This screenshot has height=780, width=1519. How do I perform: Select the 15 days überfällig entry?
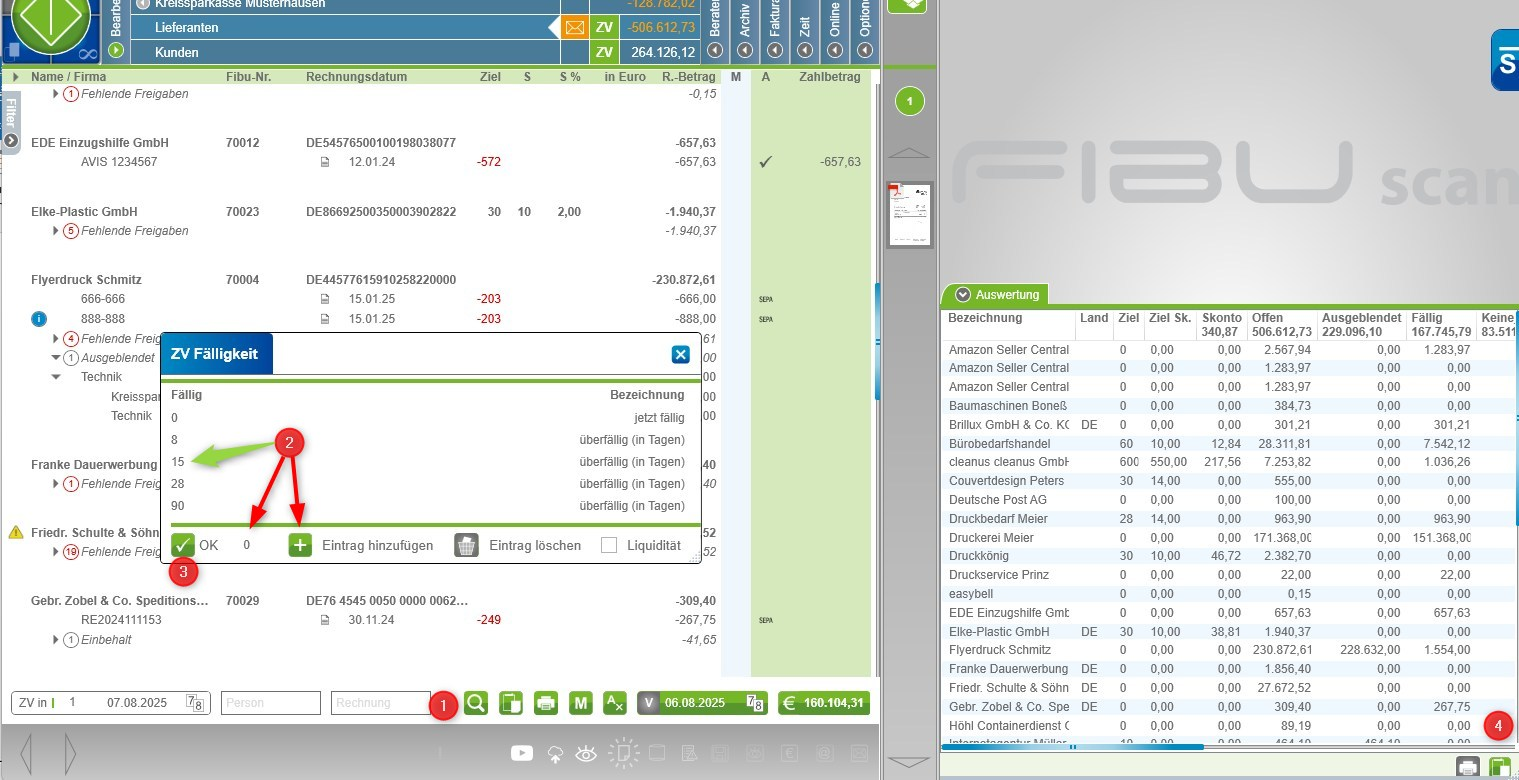(178, 462)
